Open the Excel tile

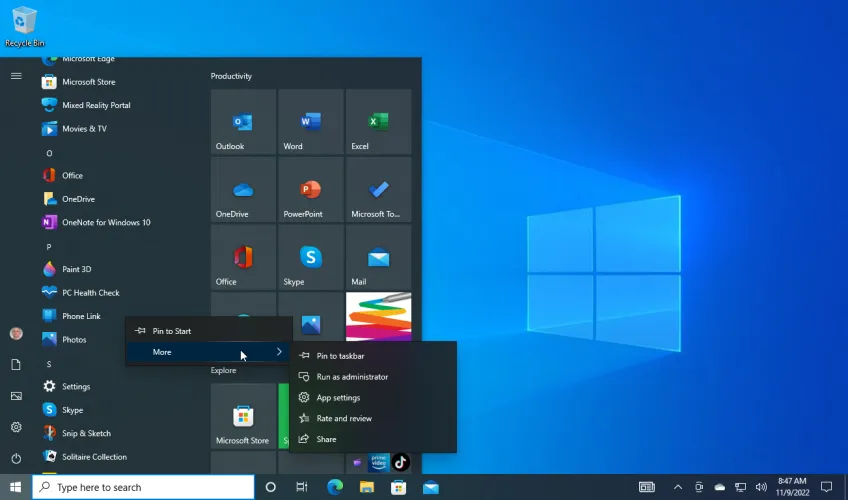[378, 122]
